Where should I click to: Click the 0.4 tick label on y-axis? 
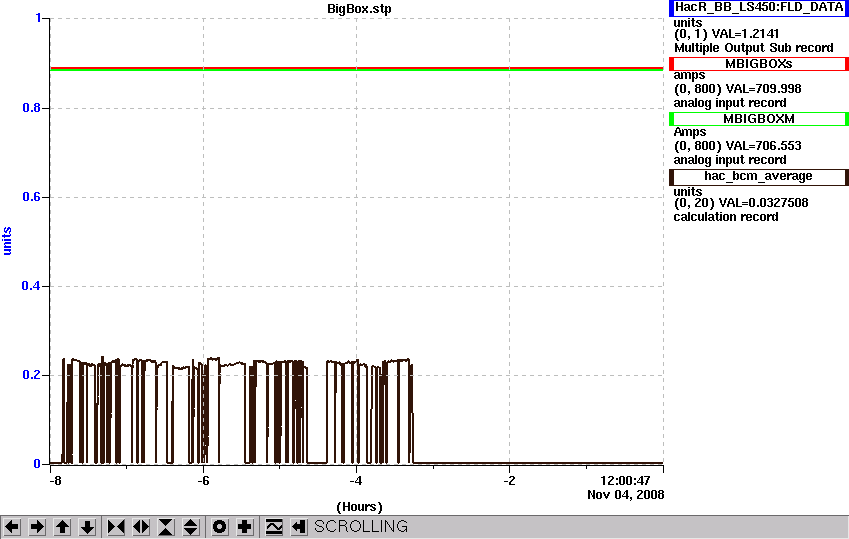click(x=31, y=285)
